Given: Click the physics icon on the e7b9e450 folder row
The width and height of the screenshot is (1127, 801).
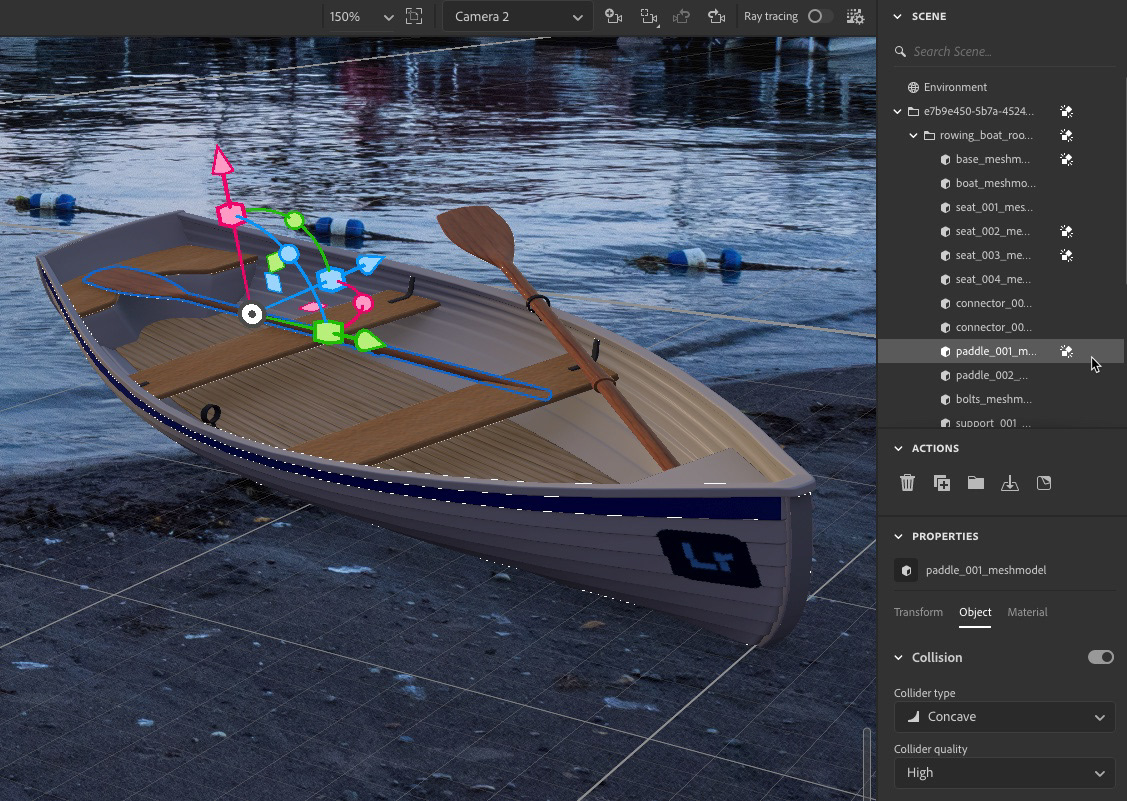Looking at the screenshot, I should 1067,111.
